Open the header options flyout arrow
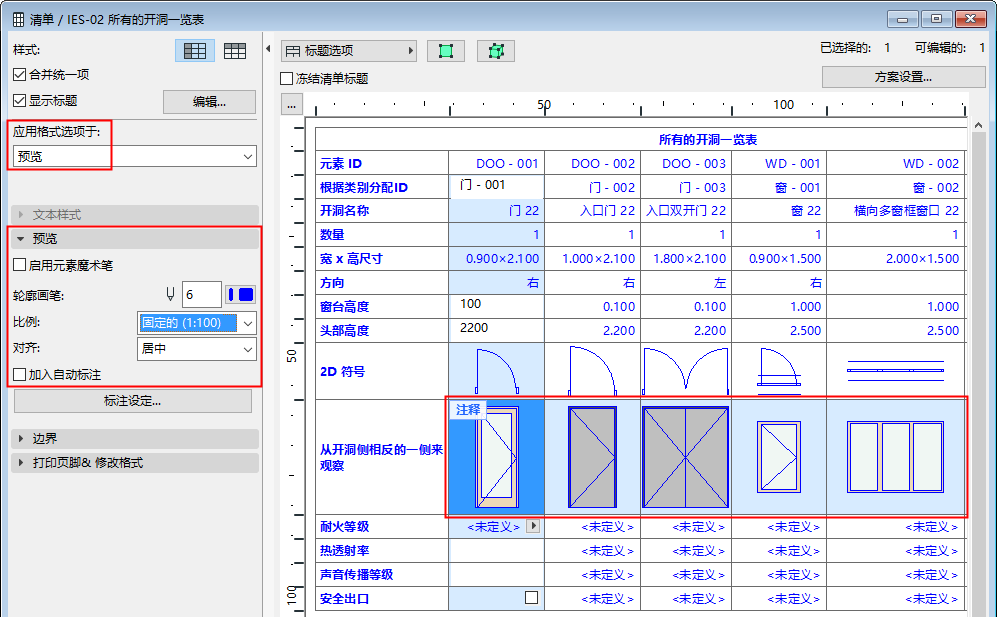Screen dimensions: 997x617 pyautogui.click(x=411, y=51)
